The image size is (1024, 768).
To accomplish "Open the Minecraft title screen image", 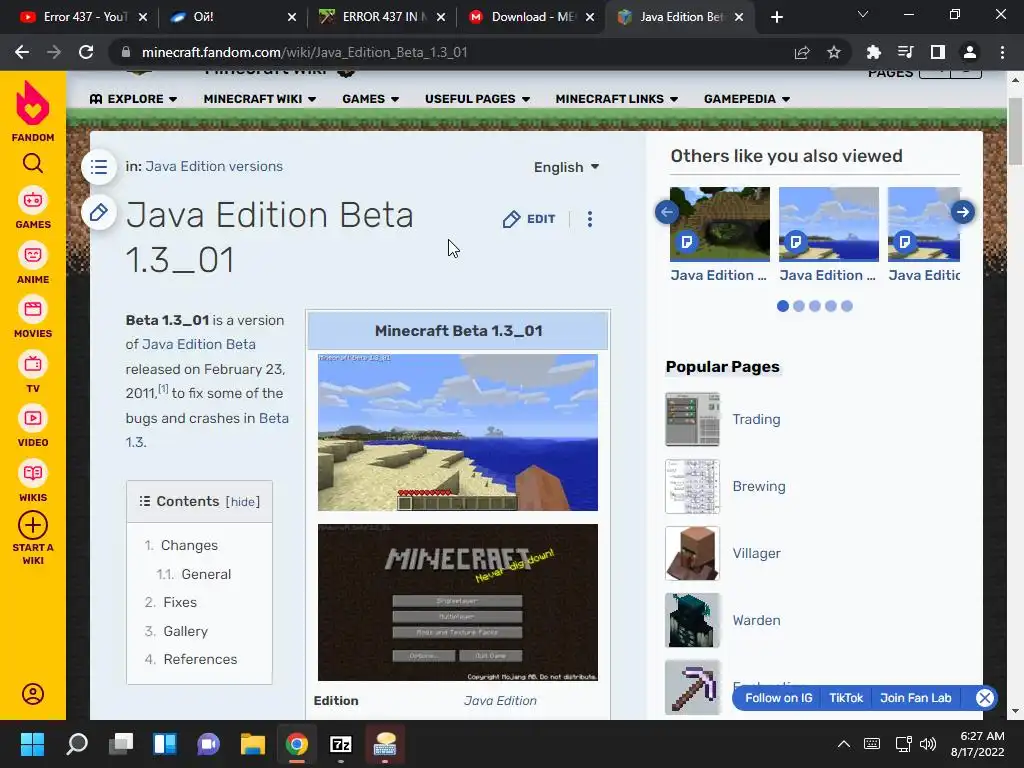I will click(458, 602).
